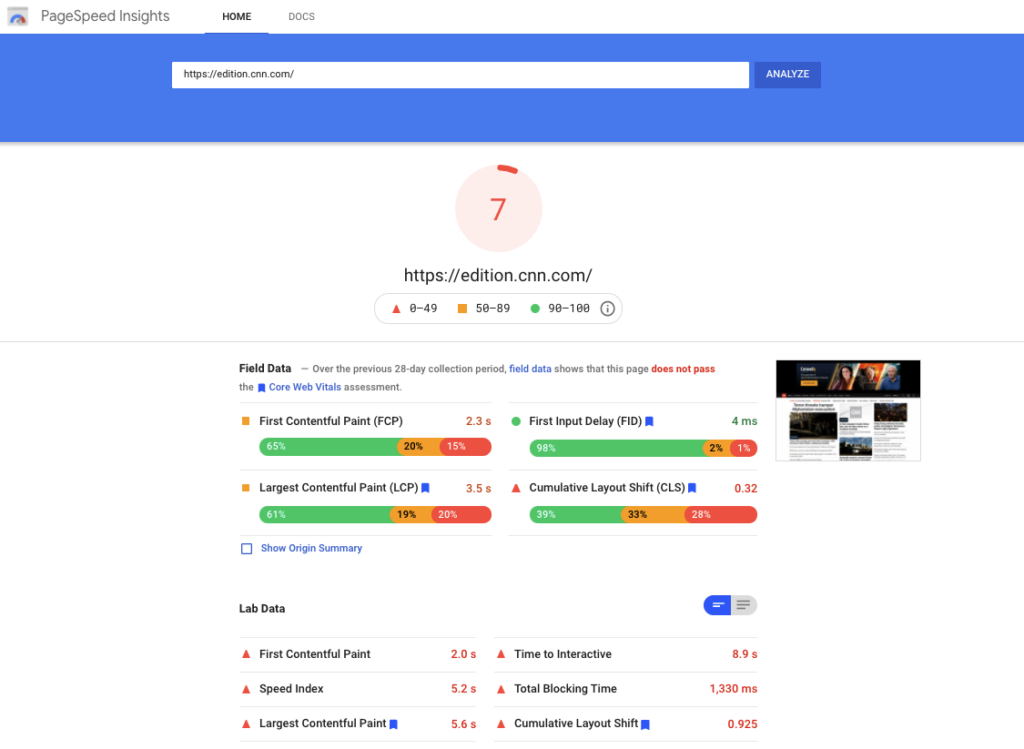Click the lab First Contentful Paint row
The width and height of the screenshot is (1024, 749).
358,654
